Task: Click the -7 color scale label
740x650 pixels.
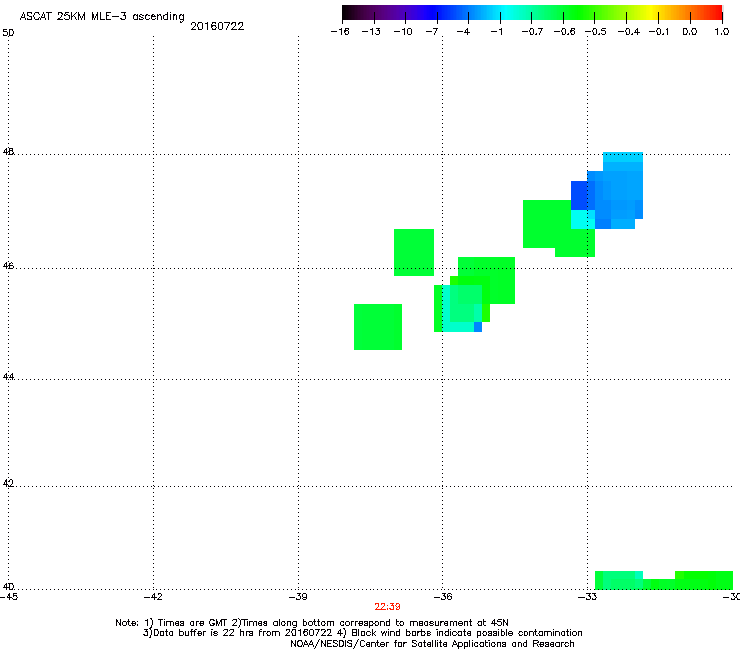Action: click(x=432, y=32)
